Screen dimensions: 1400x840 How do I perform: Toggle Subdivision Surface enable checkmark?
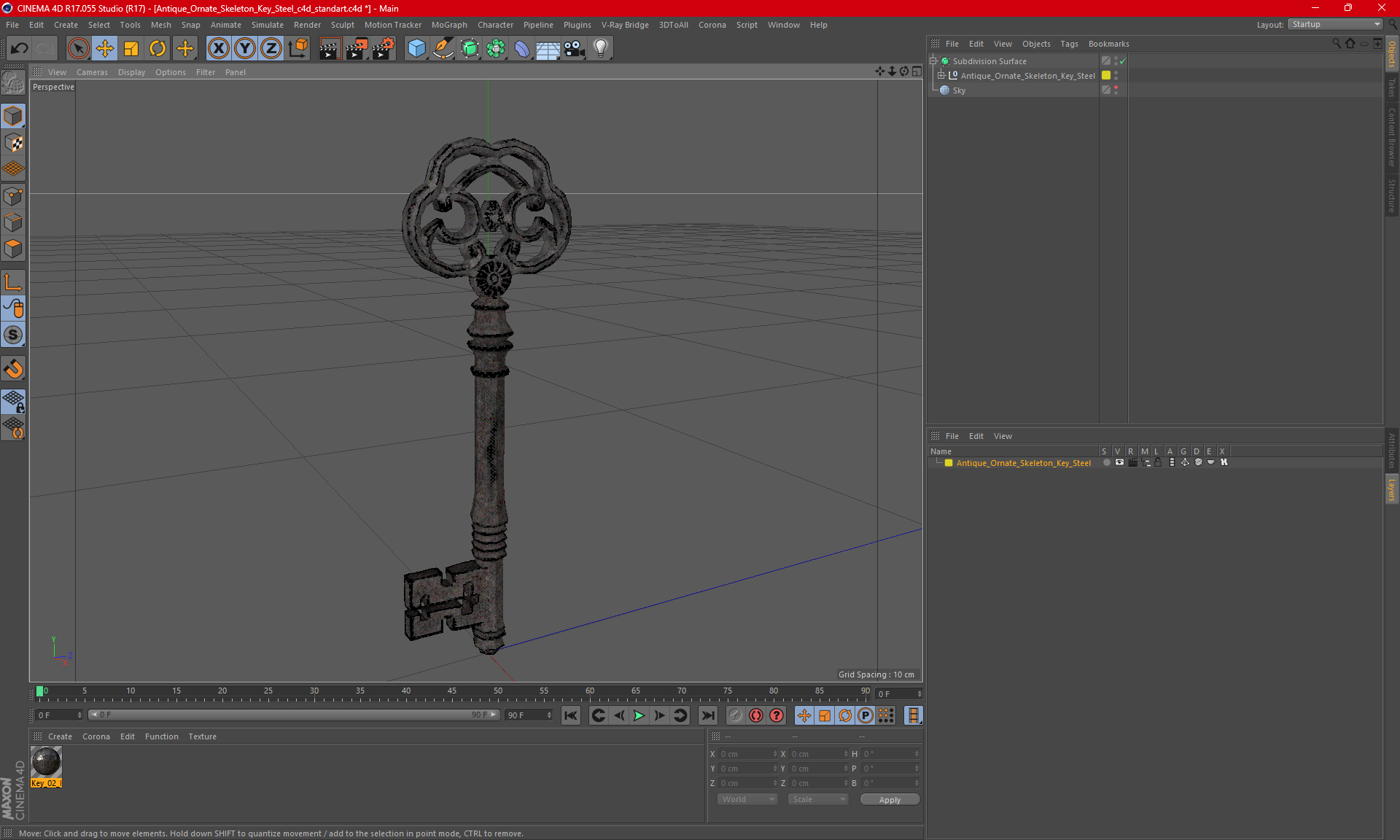coord(1123,61)
